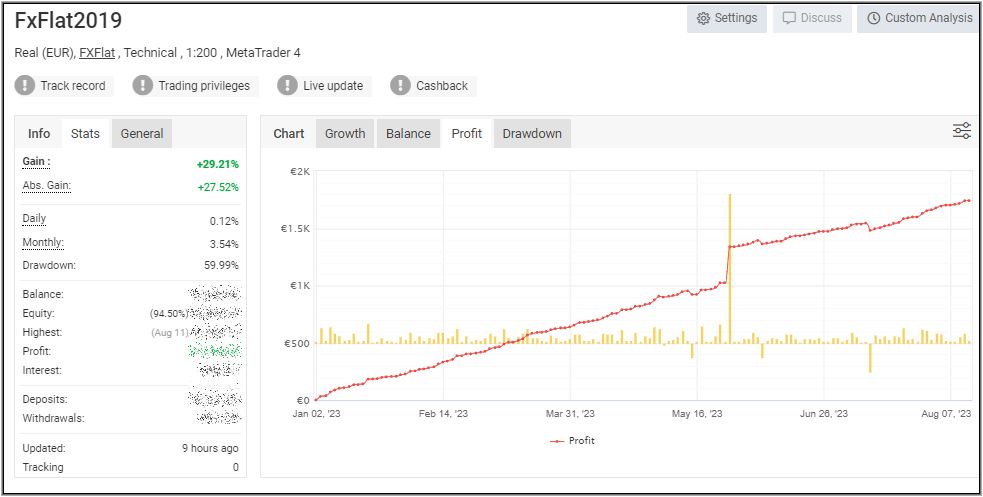Click the Settings gear icon
983x497 pixels.
703,18
